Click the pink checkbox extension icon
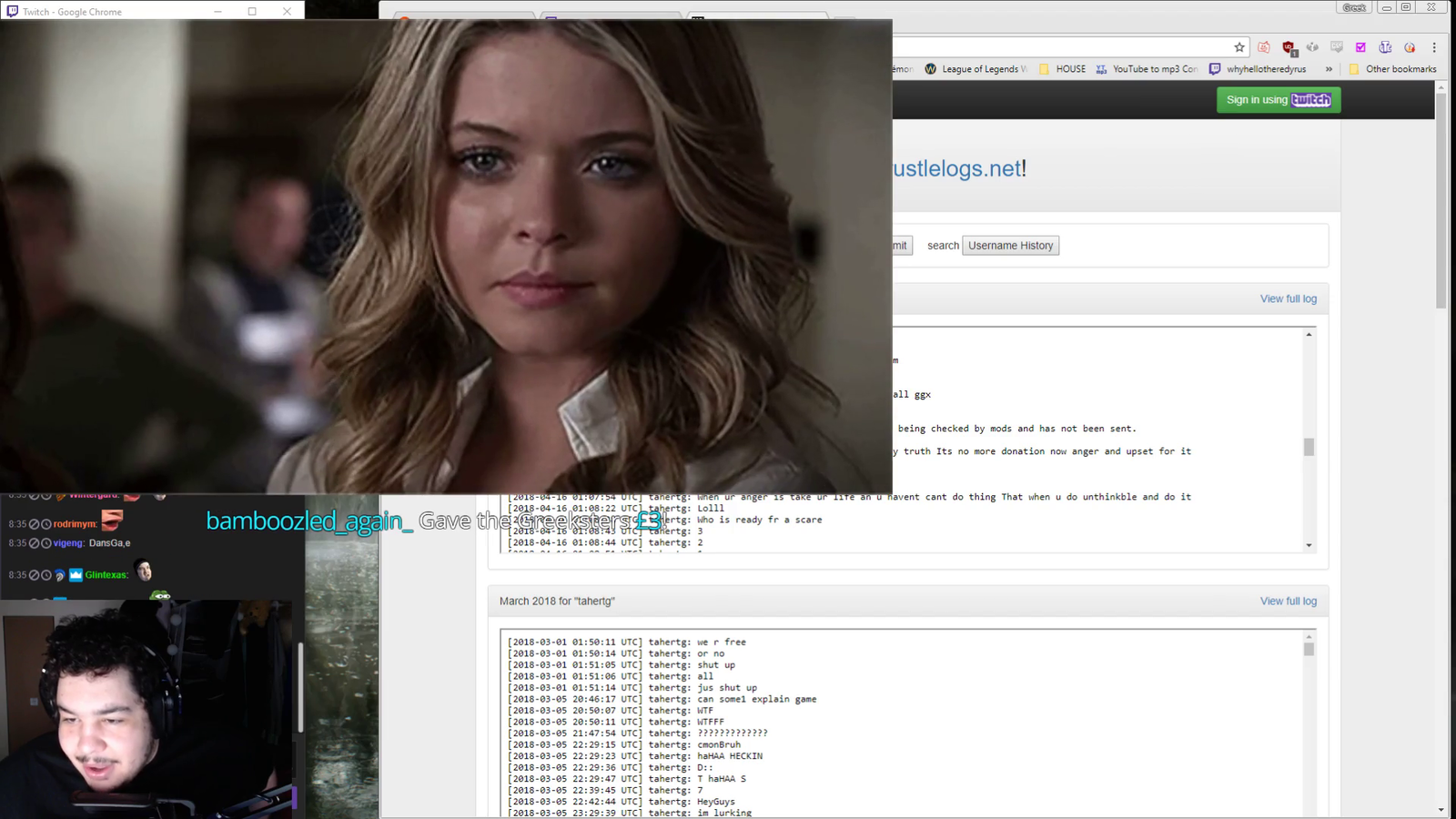Viewport: 1456px width, 819px height. tap(1360, 47)
